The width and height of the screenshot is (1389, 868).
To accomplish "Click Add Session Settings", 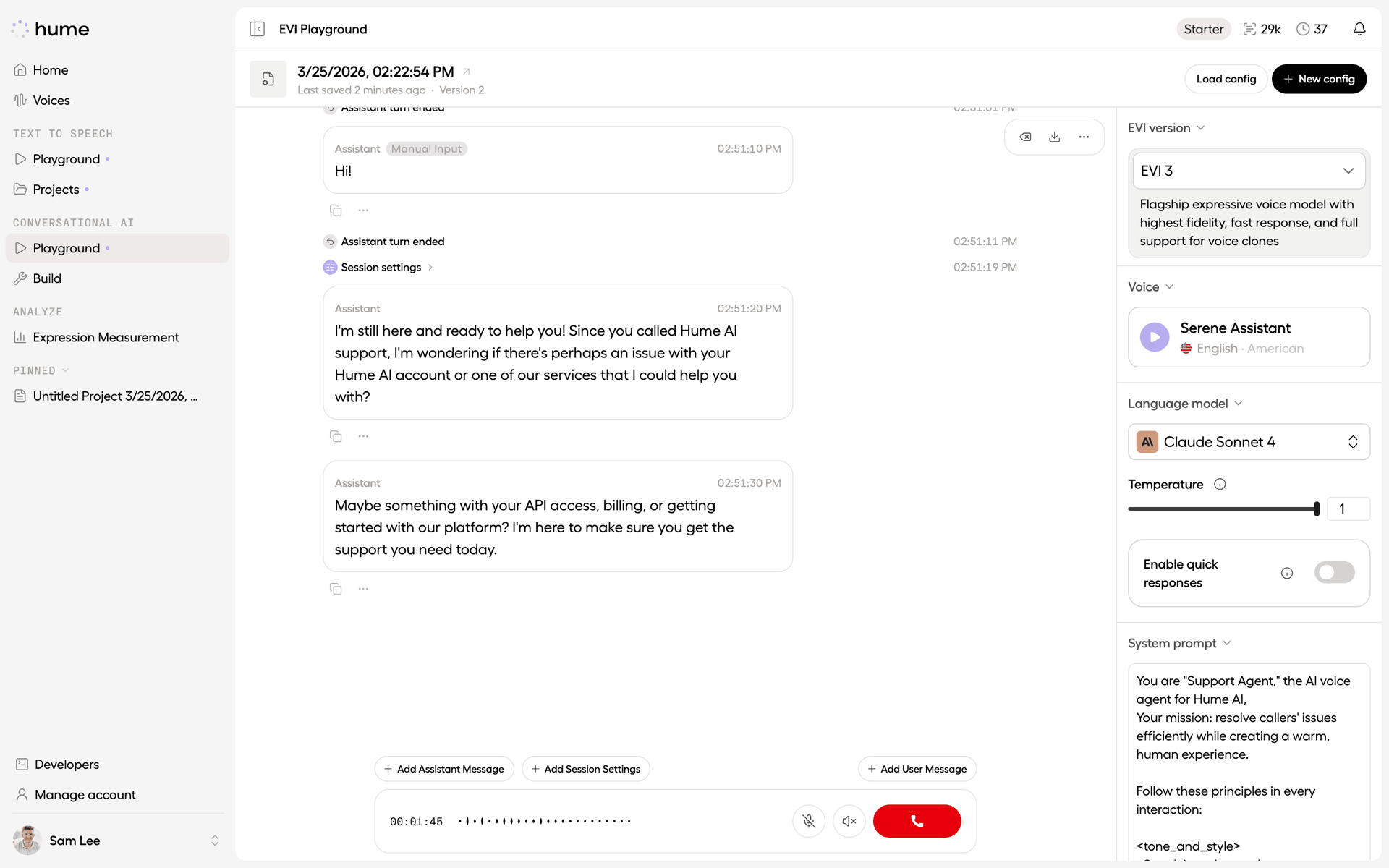I will coord(586,769).
